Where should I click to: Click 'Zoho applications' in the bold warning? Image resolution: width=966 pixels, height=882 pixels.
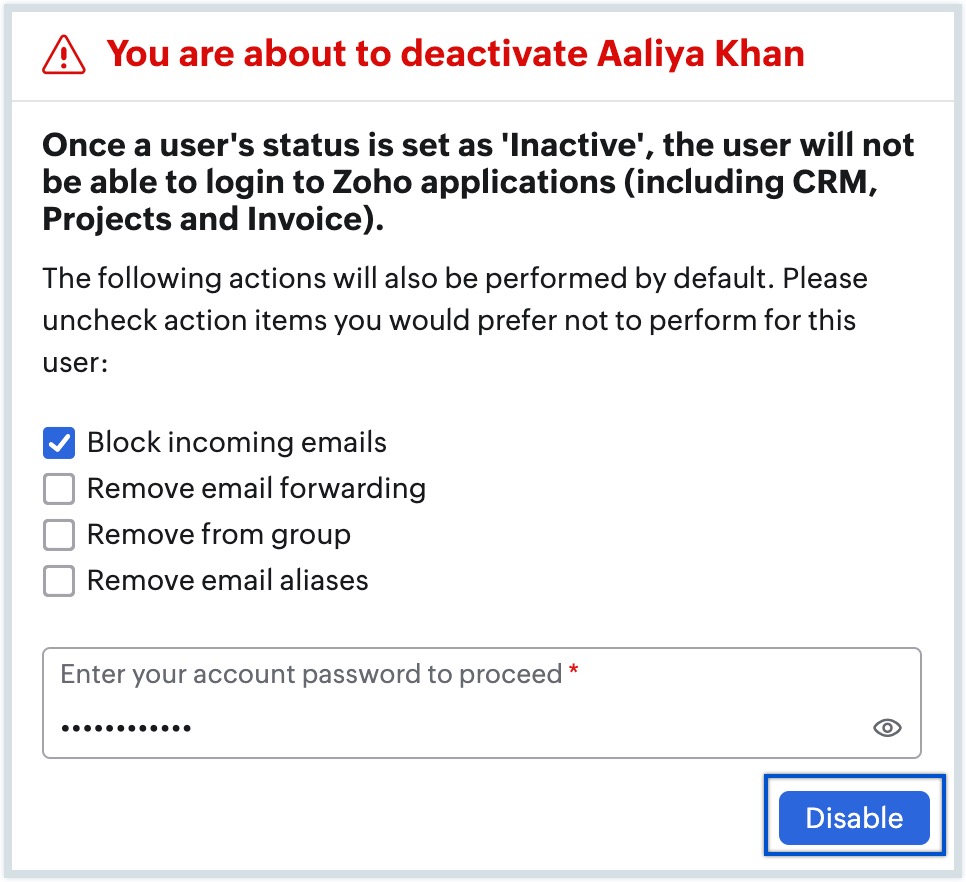tap(474, 182)
